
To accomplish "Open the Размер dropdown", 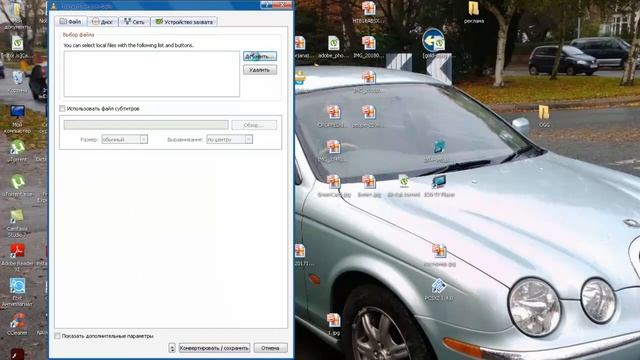I will coord(124,140).
